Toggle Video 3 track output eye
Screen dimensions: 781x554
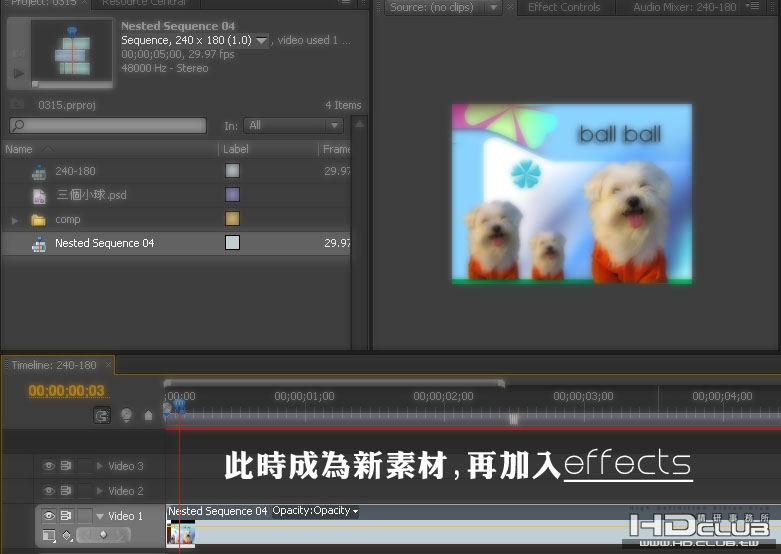click(x=49, y=466)
